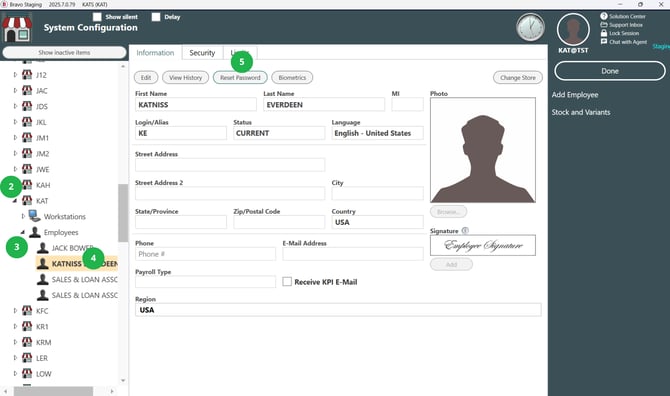Image resolution: width=670 pixels, height=396 pixels.
Task: Expand the J12 tree node
Action: coord(15,75)
